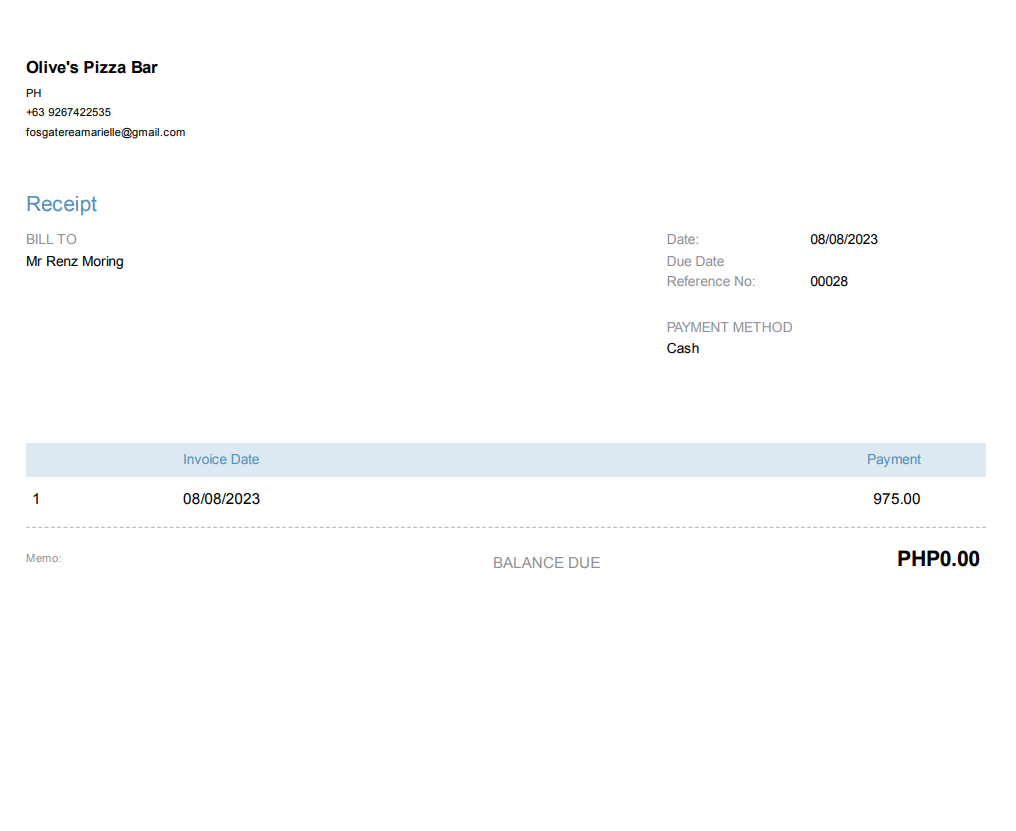Screen dimensions: 1016x831
Task: Click the Receipt heading
Action: [x=62, y=204]
